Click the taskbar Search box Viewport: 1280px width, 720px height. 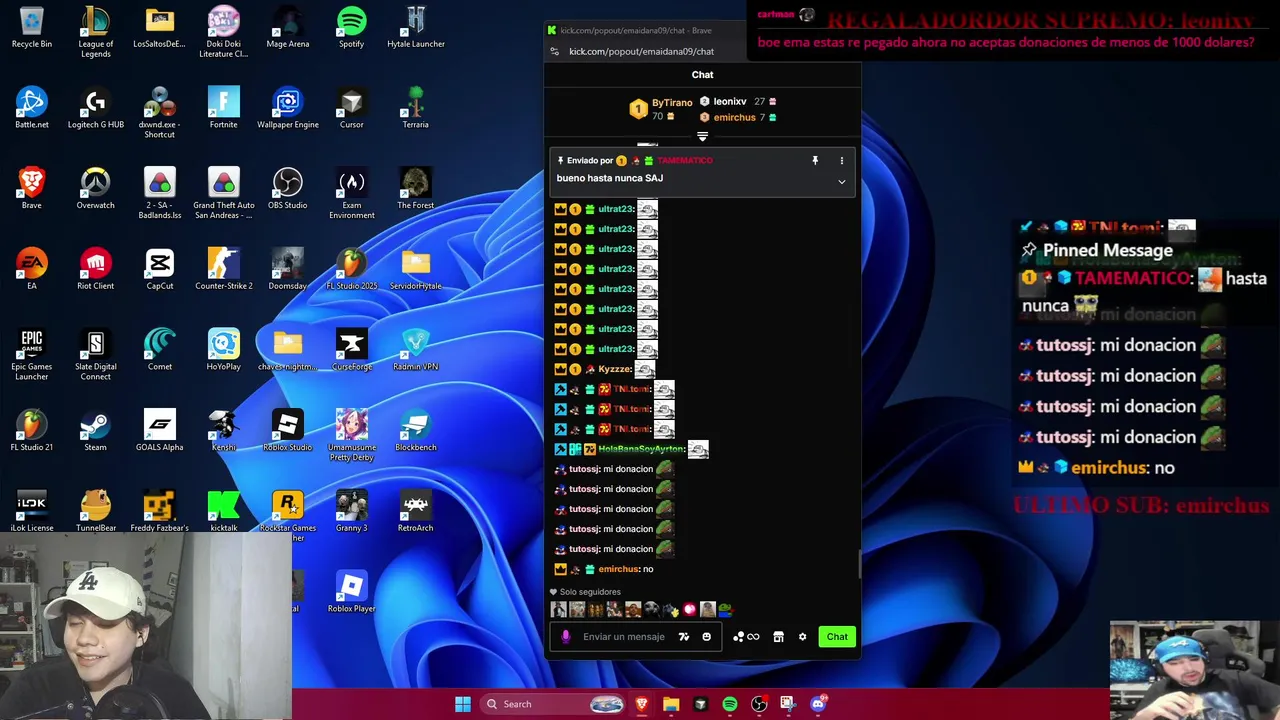pos(553,704)
